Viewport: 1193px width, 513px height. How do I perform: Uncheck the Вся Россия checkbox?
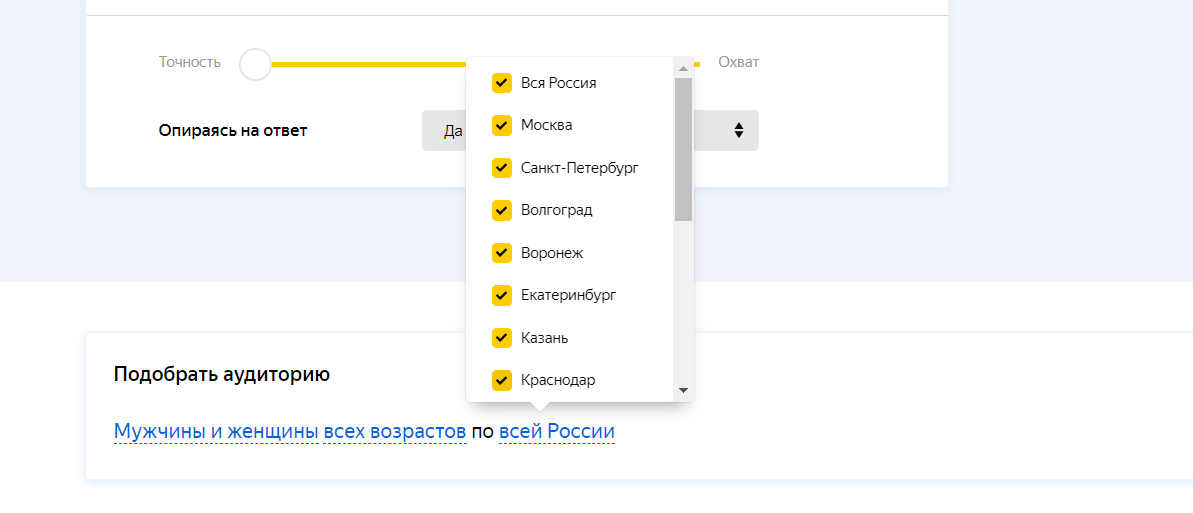pyautogui.click(x=502, y=83)
